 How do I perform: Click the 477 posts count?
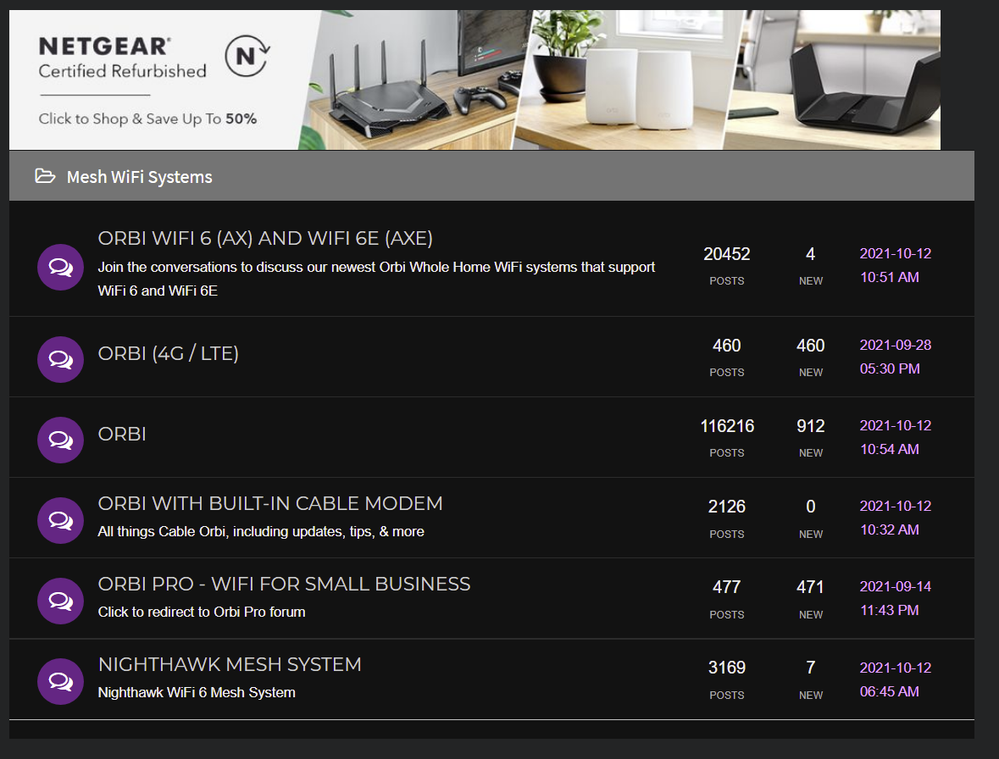click(x=726, y=587)
